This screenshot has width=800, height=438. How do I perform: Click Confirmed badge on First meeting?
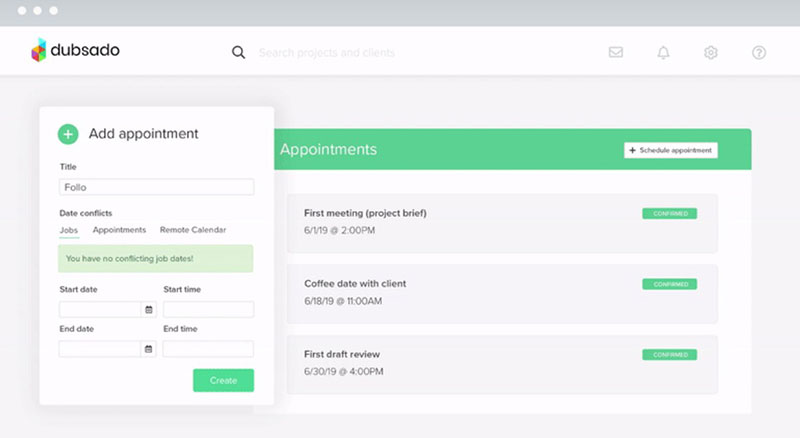pyautogui.click(x=669, y=213)
